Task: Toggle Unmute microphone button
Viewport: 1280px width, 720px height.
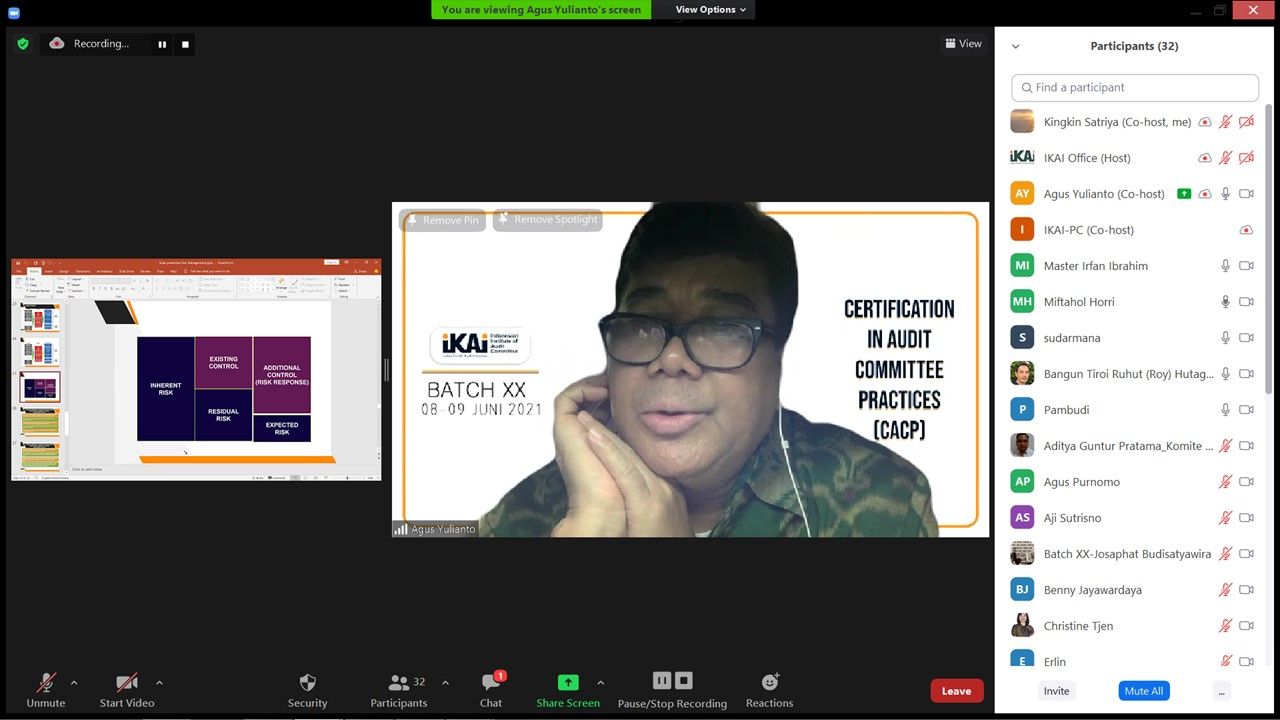Action: point(46,689)
